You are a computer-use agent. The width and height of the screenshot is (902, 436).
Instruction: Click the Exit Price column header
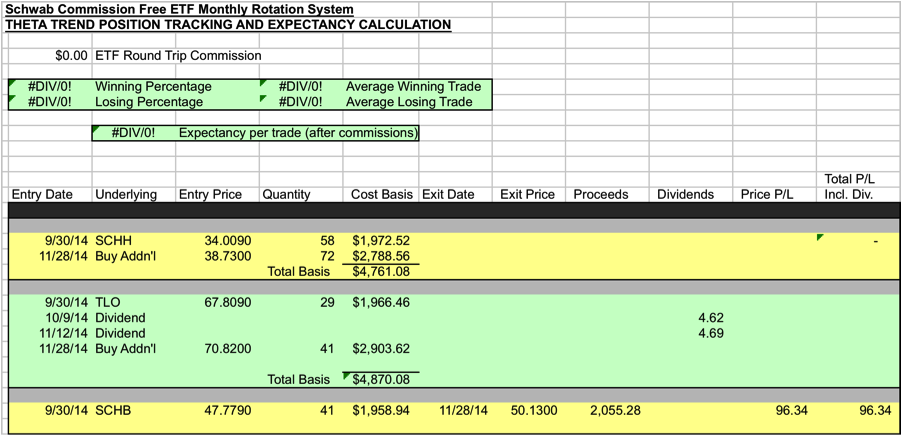tap(528, 195)
